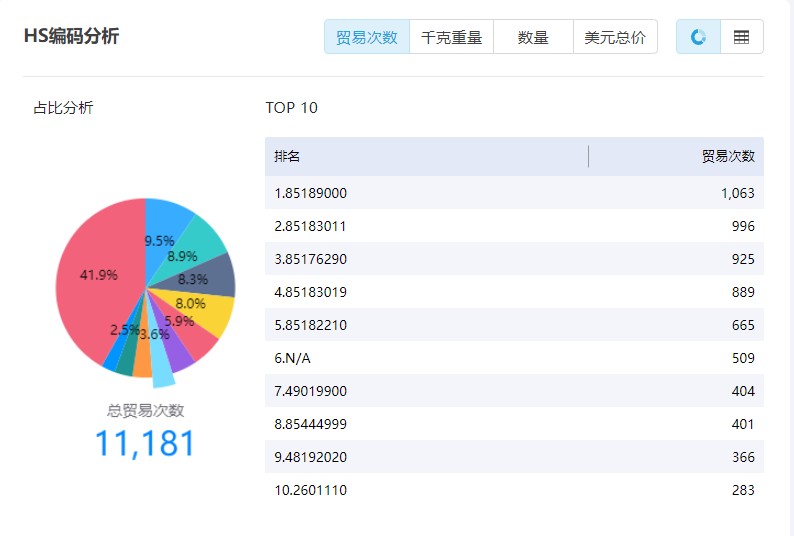Click the value 283
Viewport: 794px width, 536px height.
(743, 490)
